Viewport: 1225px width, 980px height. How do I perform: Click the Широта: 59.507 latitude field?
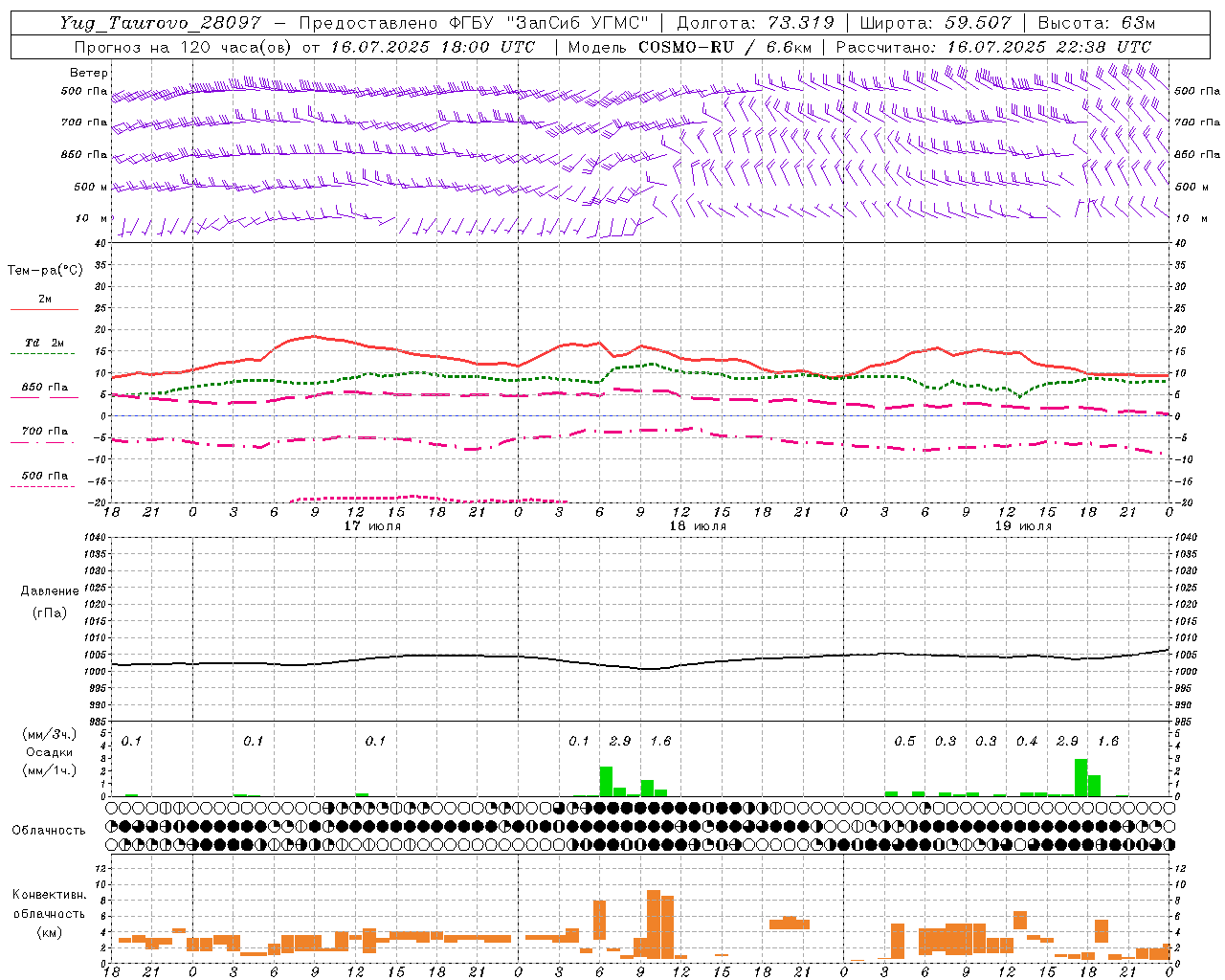(936, 23)
